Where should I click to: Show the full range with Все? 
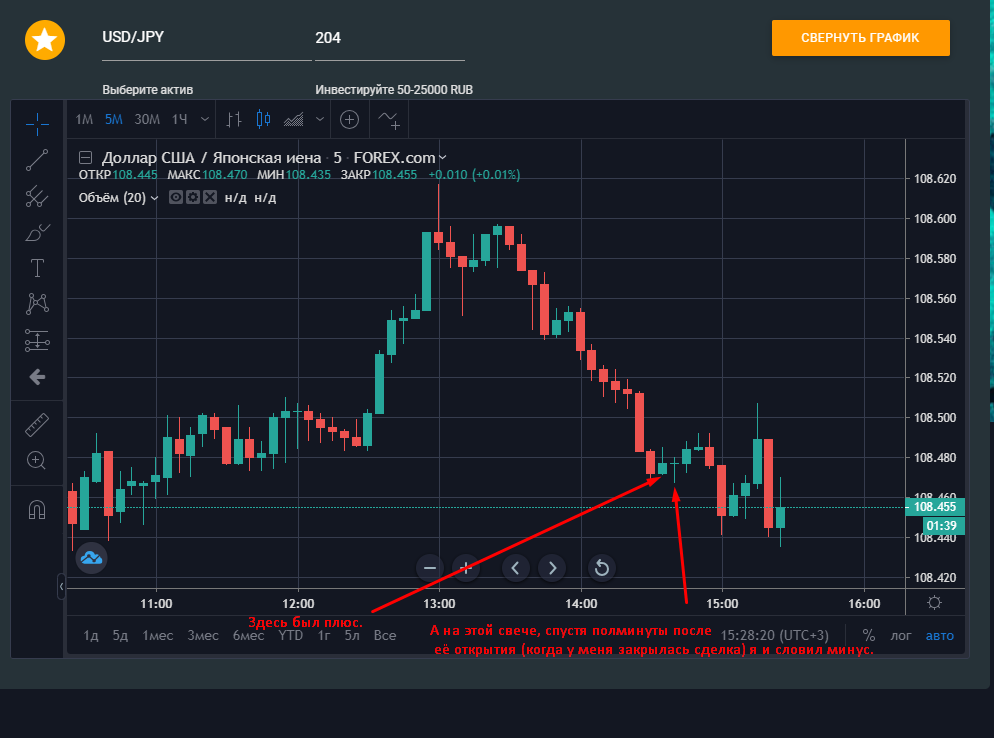pyautogui.click(x=385, y=635)
